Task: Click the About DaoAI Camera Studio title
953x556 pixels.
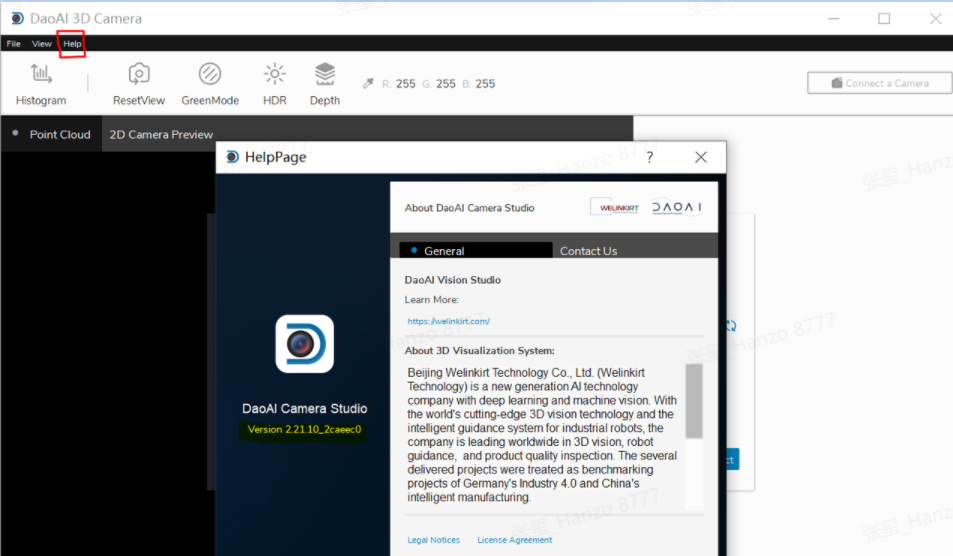Action: (469, 208)
